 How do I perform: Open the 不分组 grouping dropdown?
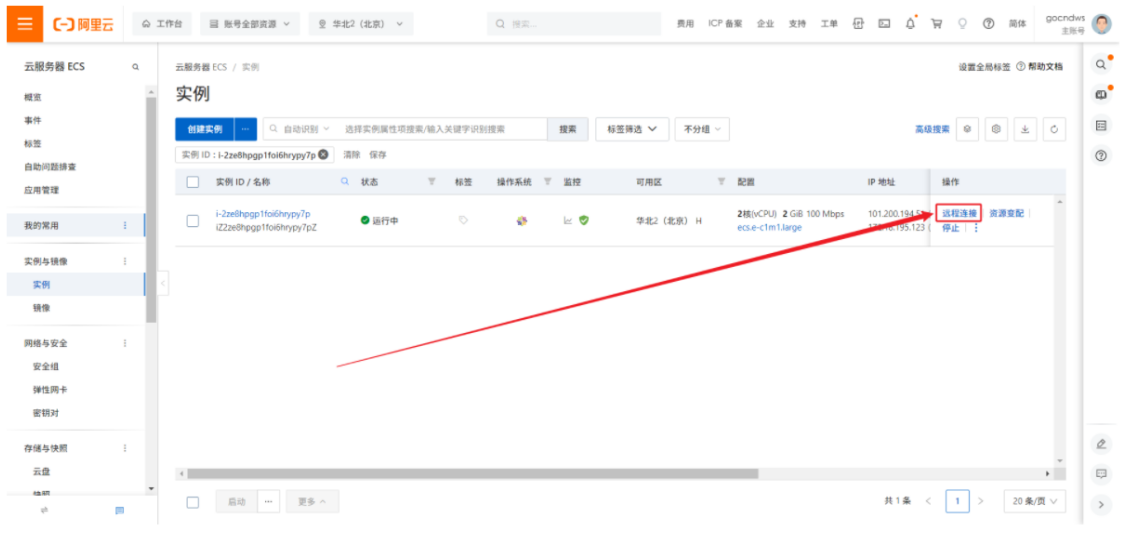click(x=703, y=129)
